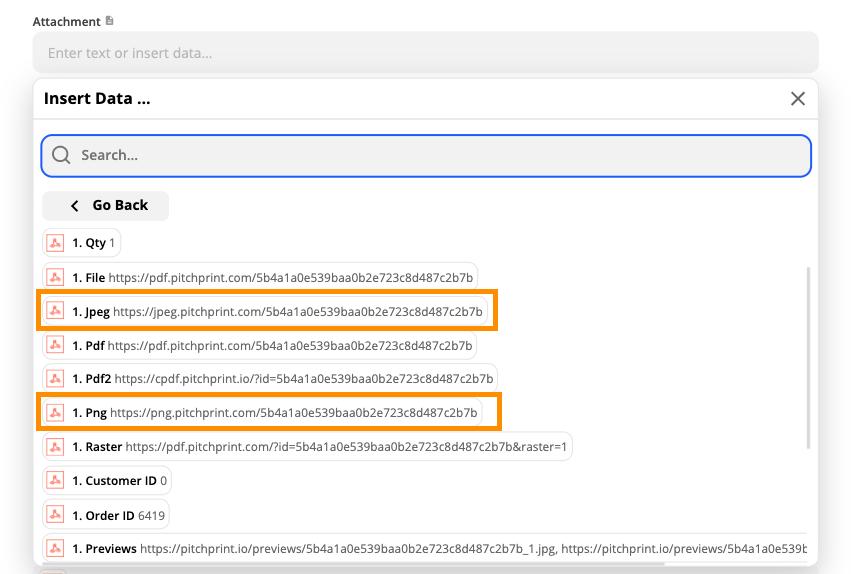
Task: Click the app icon beside 1. Png
Action: (x=55, y=413)
